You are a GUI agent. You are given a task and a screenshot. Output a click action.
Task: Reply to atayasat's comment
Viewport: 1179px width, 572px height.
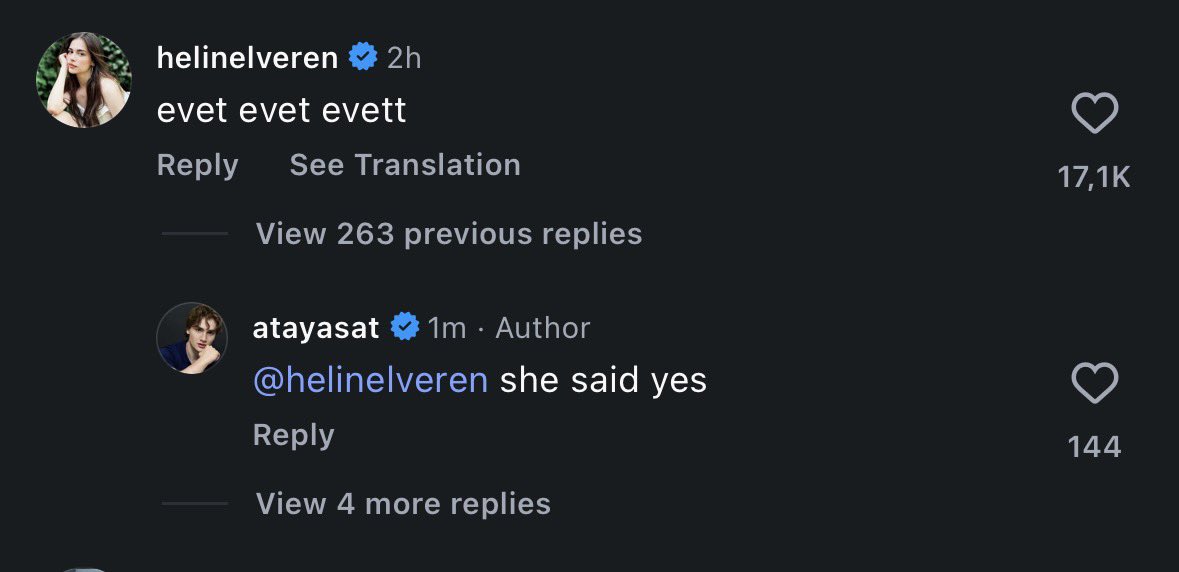(x=294, y=435)
